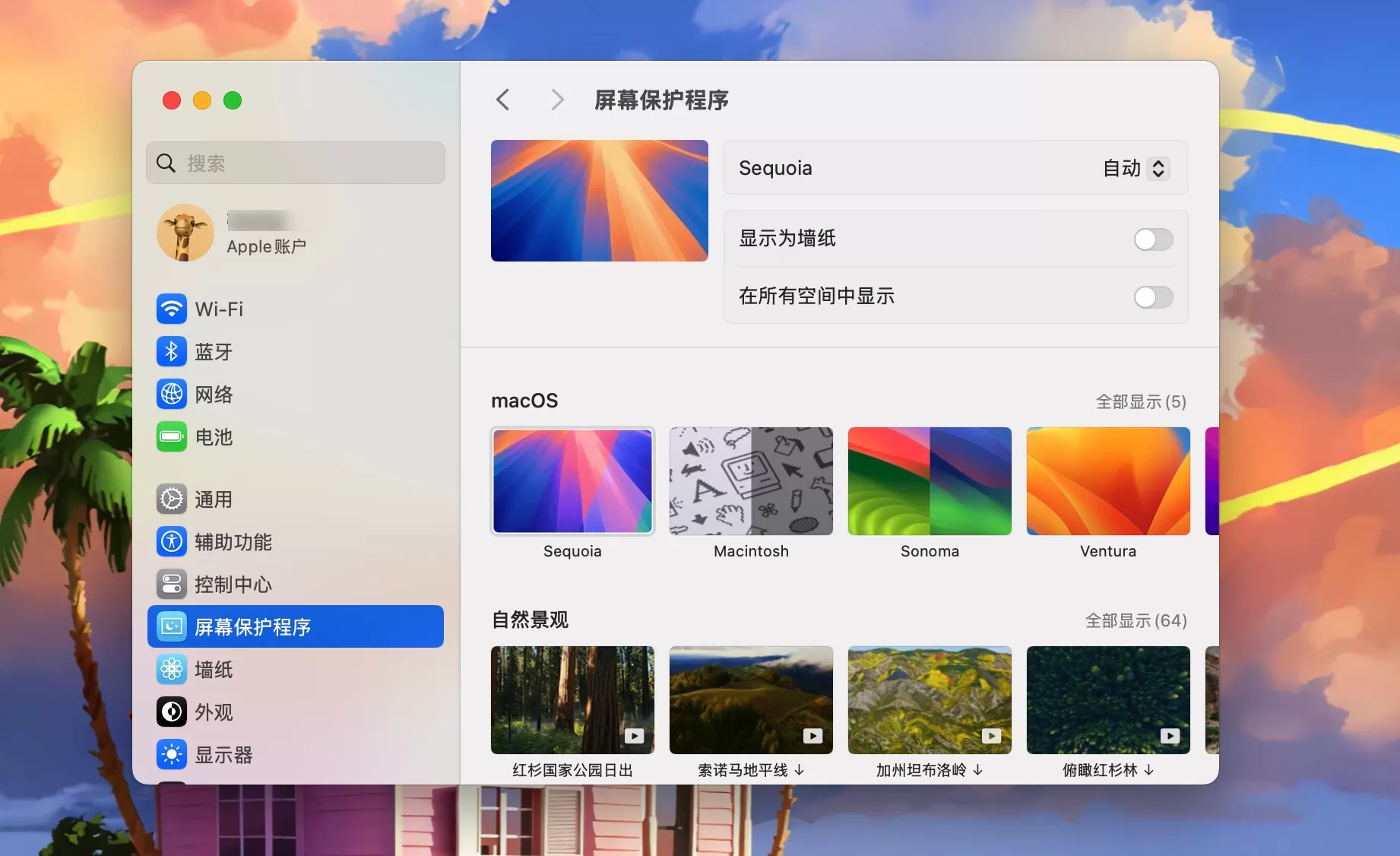Select the Macintosh screen saver thumbnail

[x=751, y=481]
